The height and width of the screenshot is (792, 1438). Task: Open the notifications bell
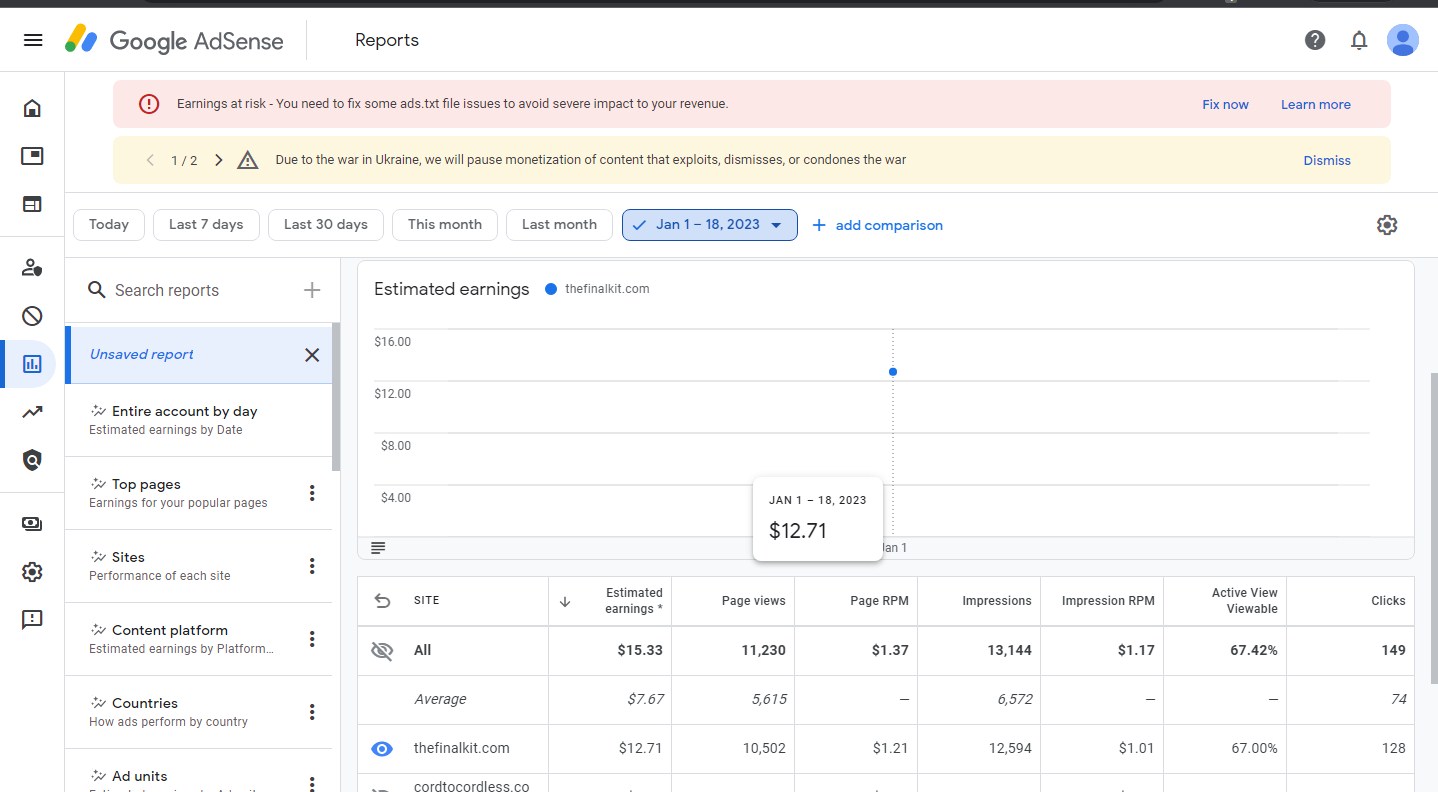pos(1359,40)
